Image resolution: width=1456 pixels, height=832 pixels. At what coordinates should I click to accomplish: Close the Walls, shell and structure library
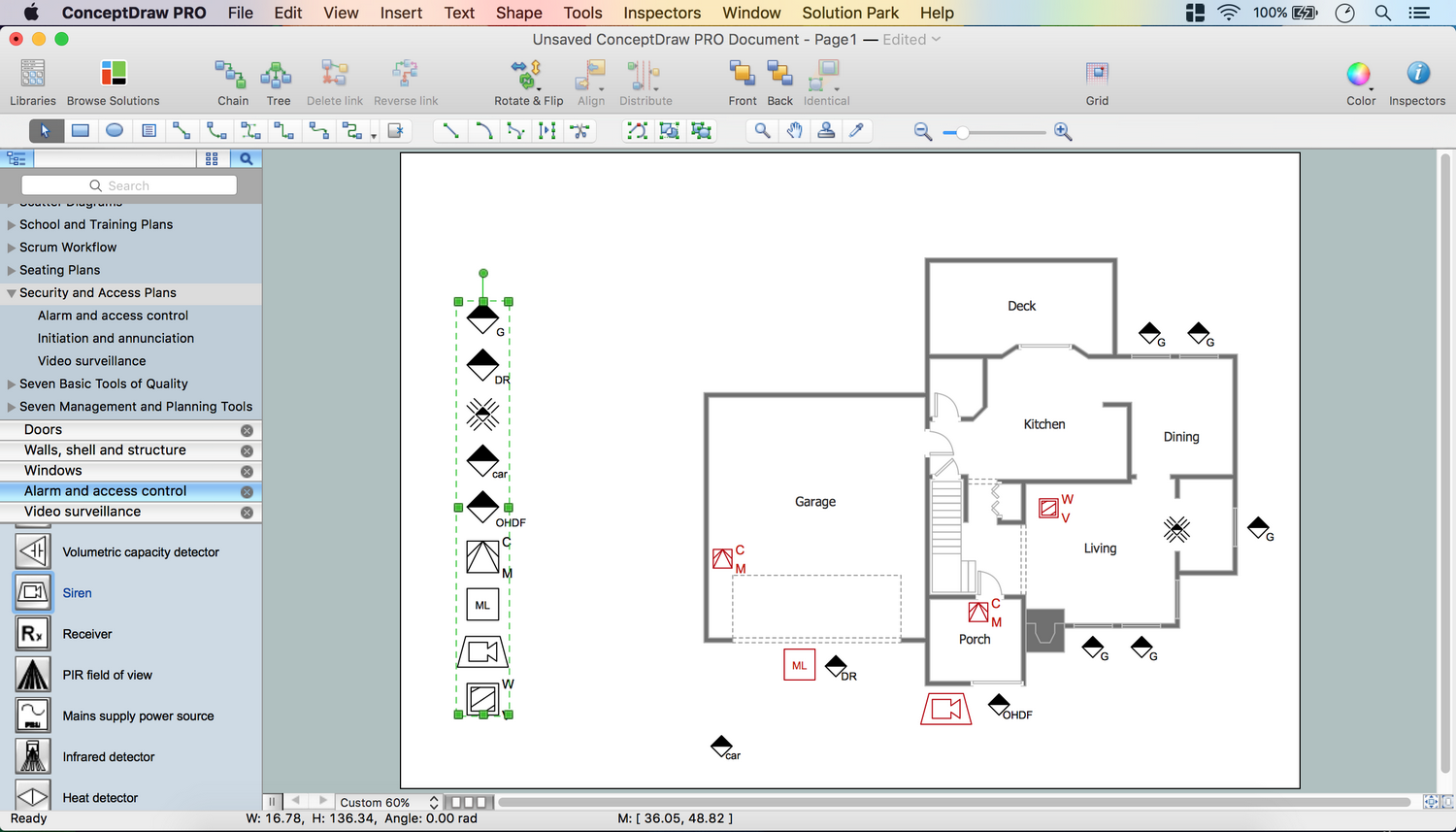coord(247,450)
